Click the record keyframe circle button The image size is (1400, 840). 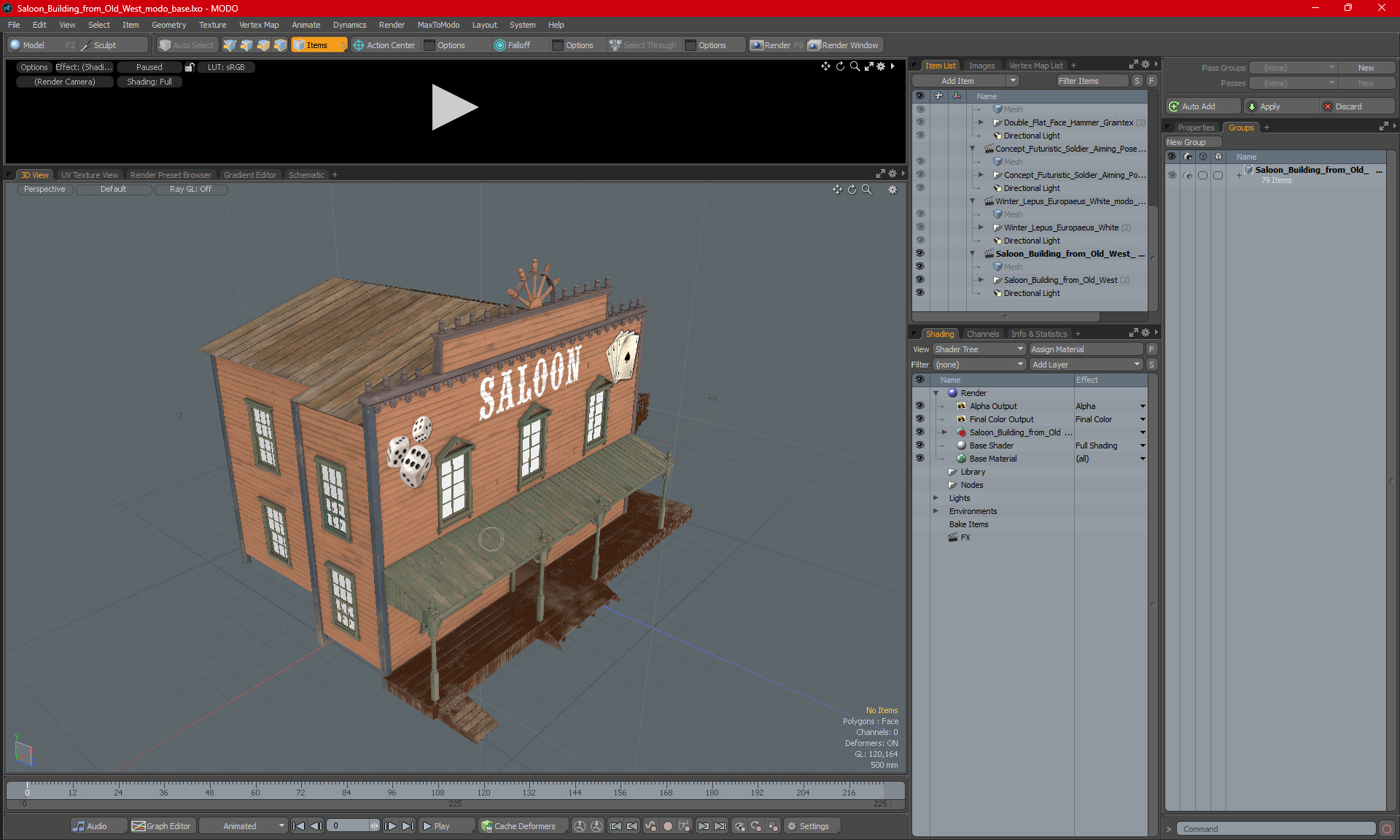coord(667,826)
